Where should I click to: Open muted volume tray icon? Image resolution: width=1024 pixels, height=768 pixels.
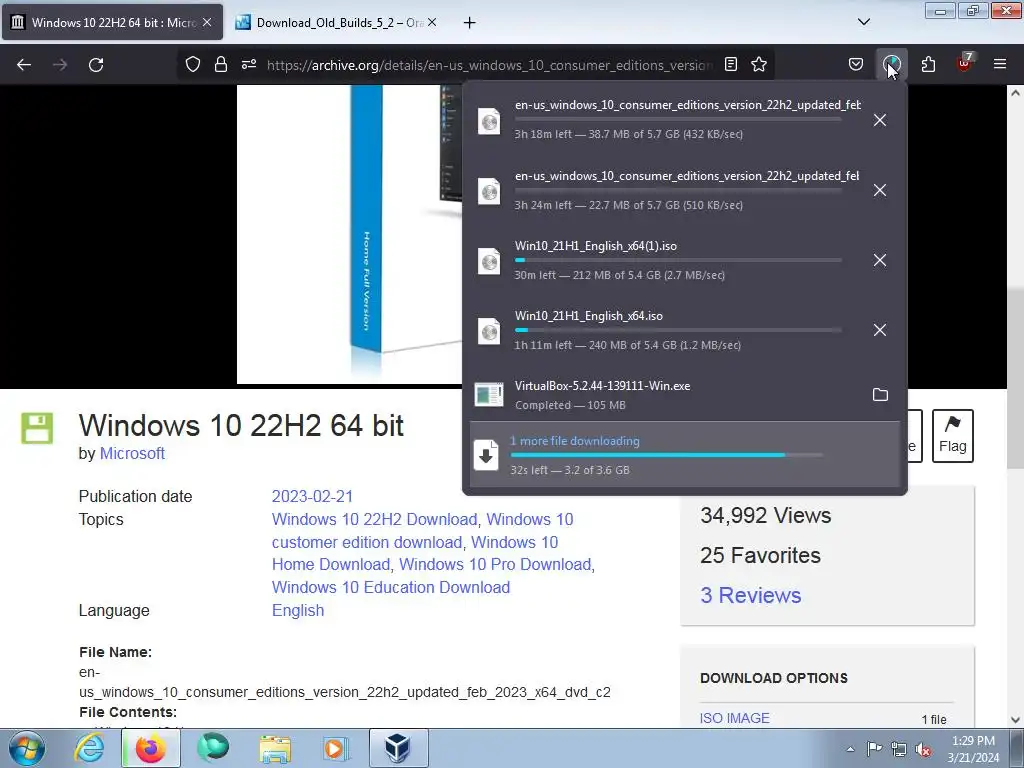pyautogui.click(x=923, y=749)
